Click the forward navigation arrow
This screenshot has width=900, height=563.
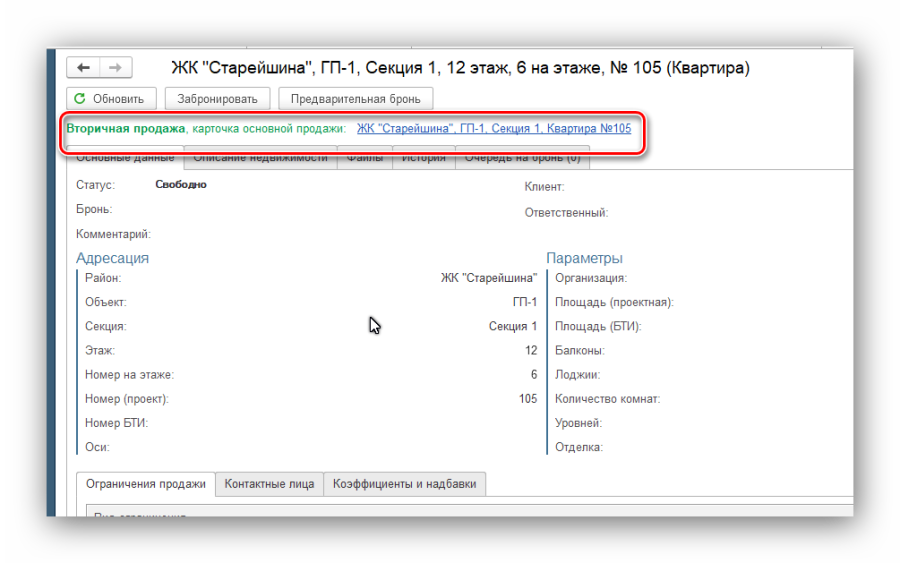(115, 68)
